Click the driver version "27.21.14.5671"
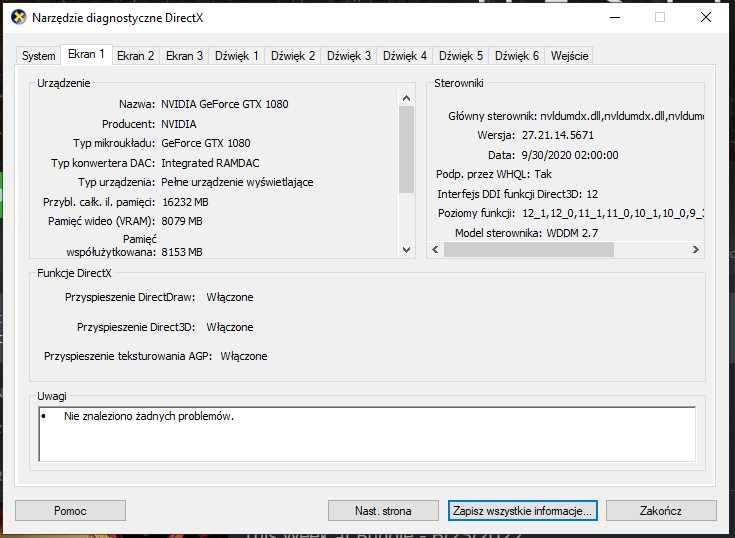Image resolution: width=735 pixels, height=538 pixels. click(558, 135)
